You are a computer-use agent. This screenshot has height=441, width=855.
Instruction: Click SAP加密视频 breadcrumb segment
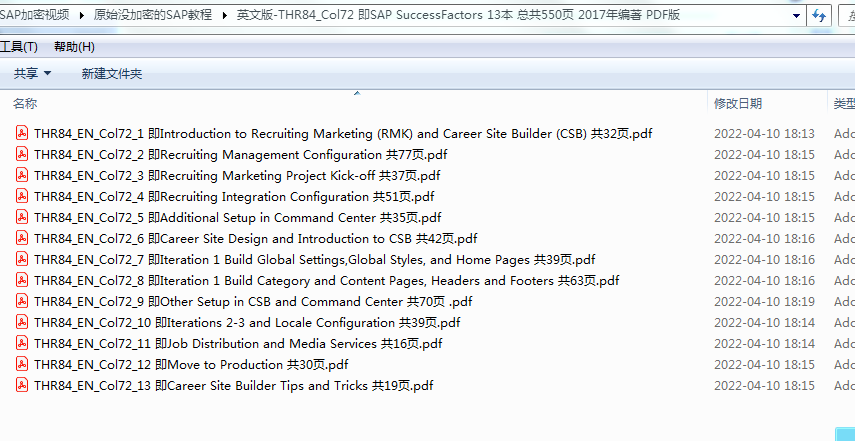tap(35, 15)
